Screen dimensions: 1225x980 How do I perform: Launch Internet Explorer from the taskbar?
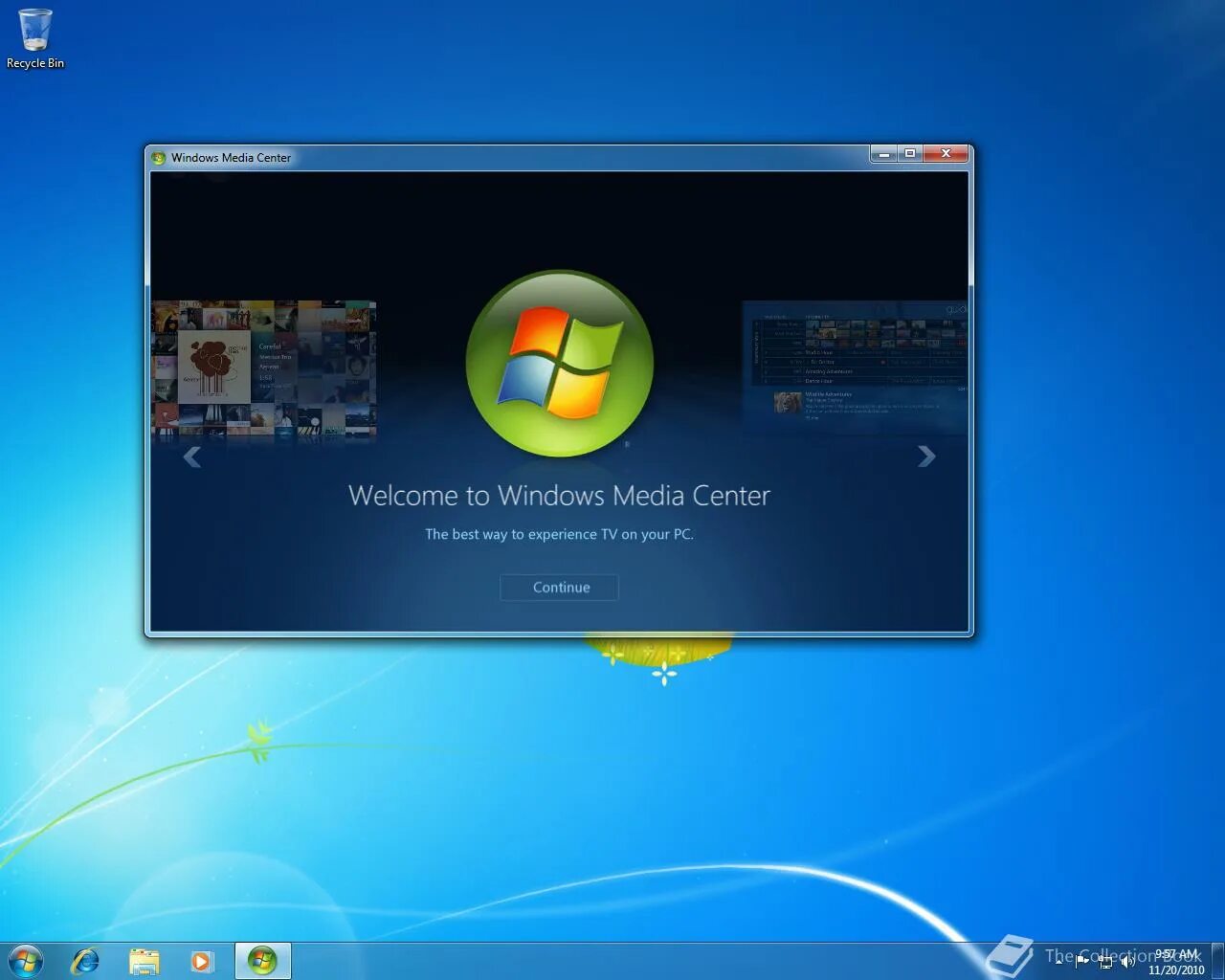[86, 961]
